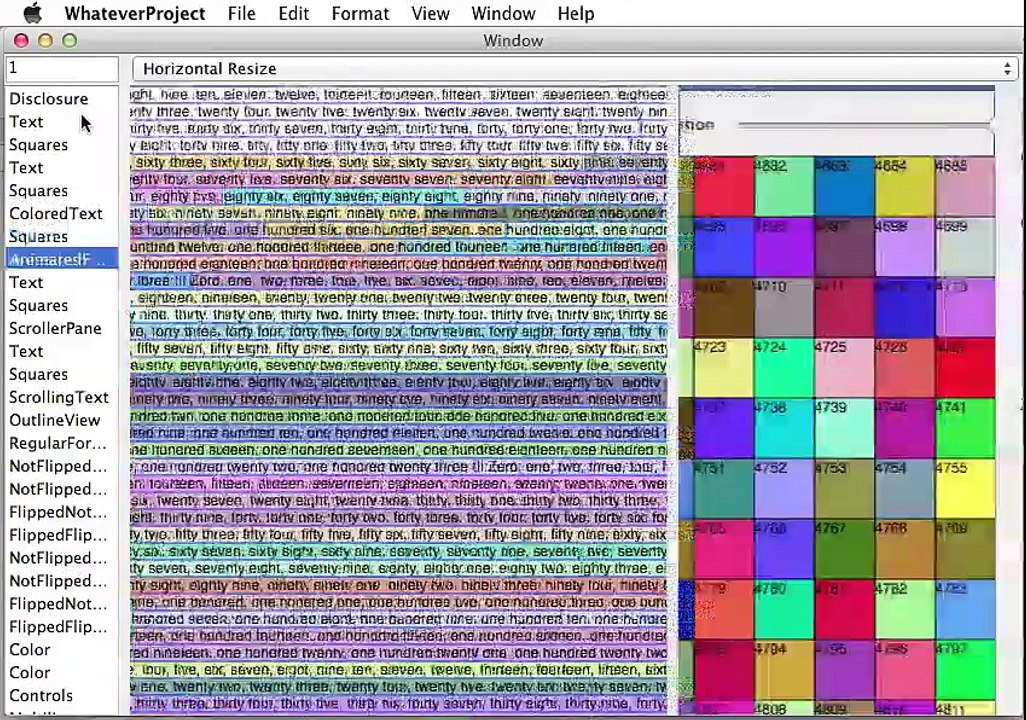The width and height of the screenshot is (1026, 720).
Task: Click the pink square numbered 4725
Action: coord(844,368)
